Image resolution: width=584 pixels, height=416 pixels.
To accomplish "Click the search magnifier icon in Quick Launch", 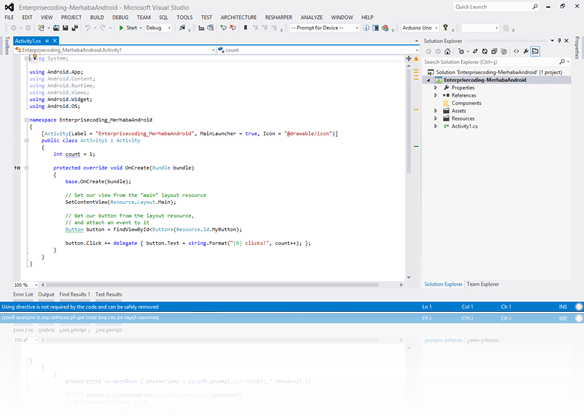I will coord(535,7).
